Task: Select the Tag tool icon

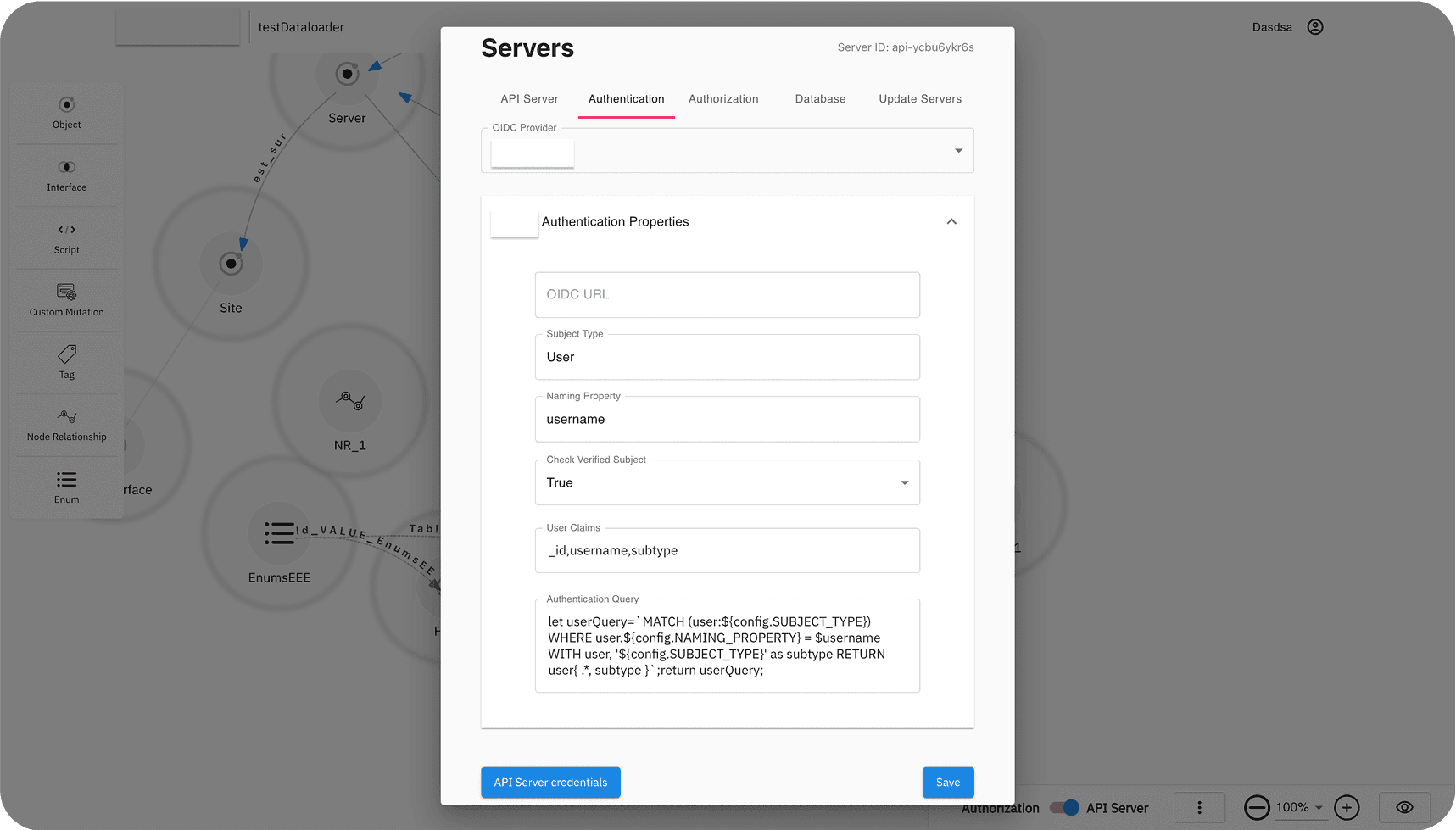Action: click(66, 362)
